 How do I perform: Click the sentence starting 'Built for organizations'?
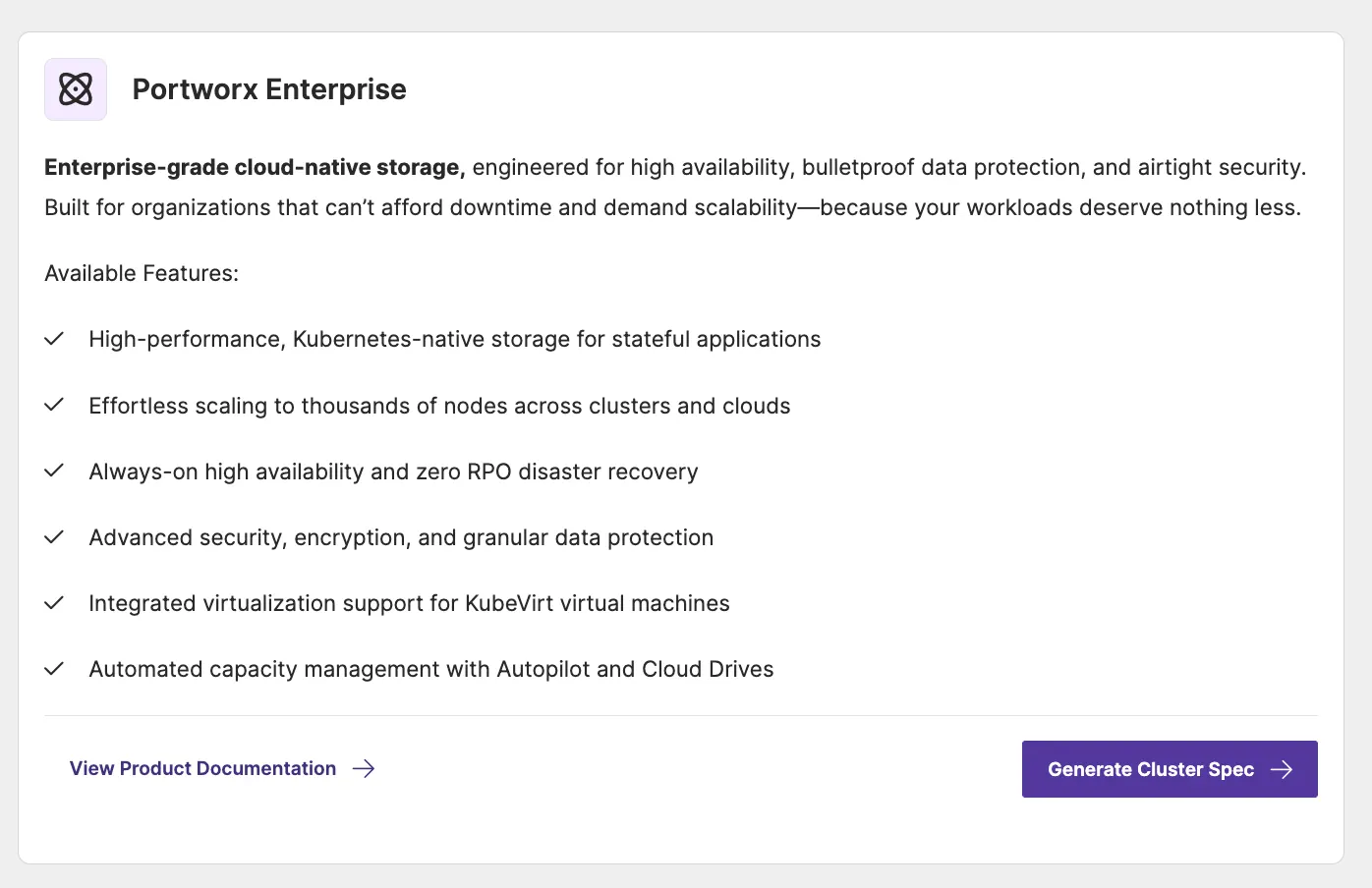point(673,207)
